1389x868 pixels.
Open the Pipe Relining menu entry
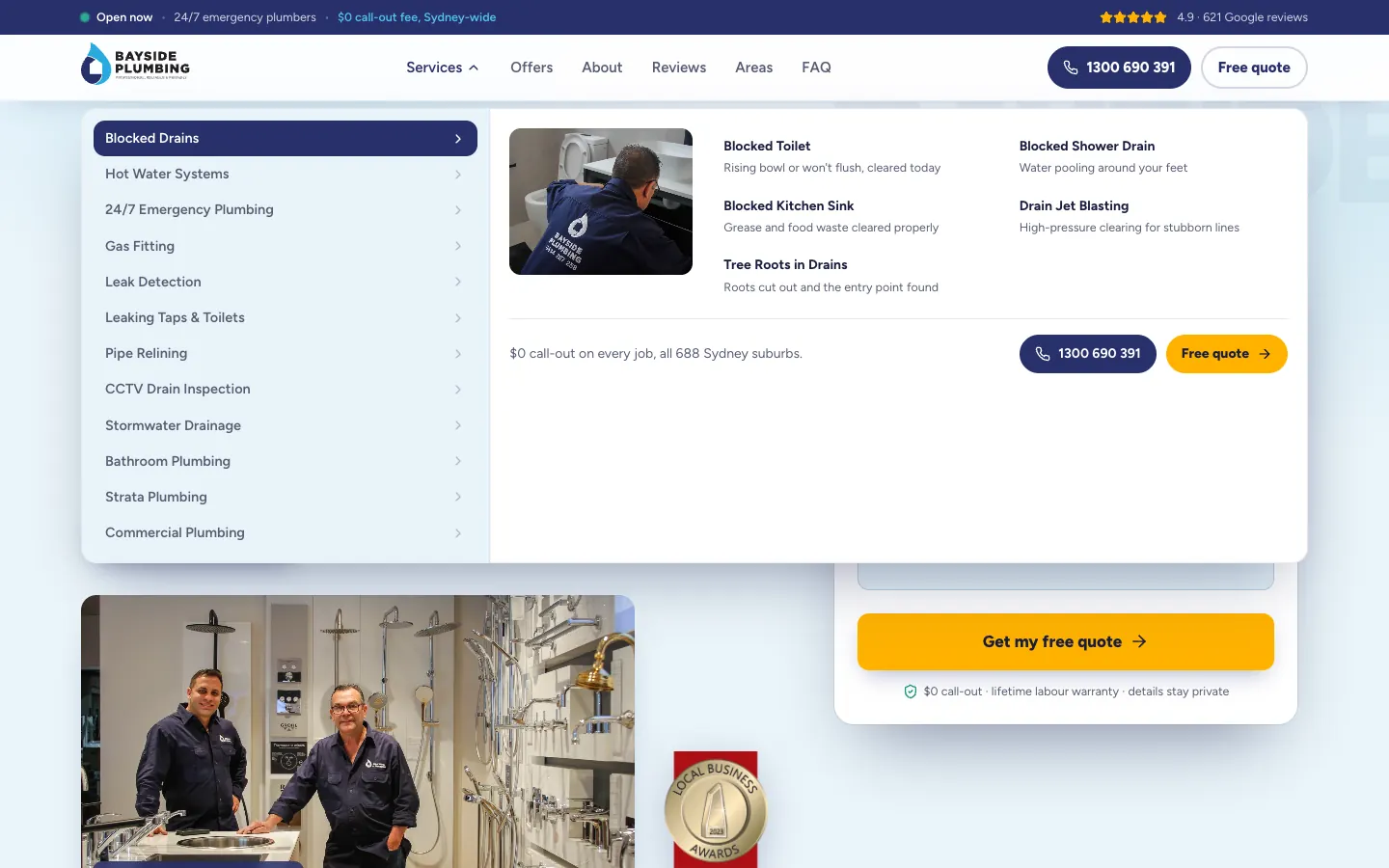286,353
